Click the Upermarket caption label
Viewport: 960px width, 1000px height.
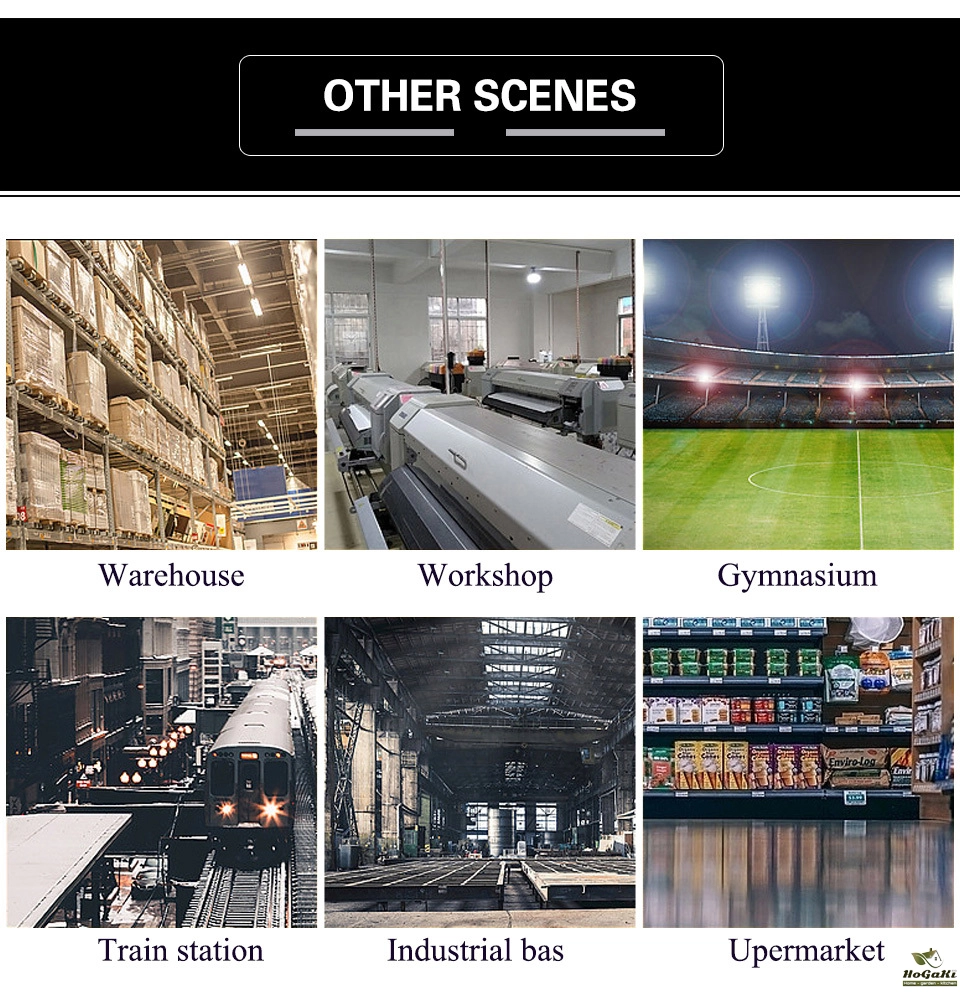[807, 952]
